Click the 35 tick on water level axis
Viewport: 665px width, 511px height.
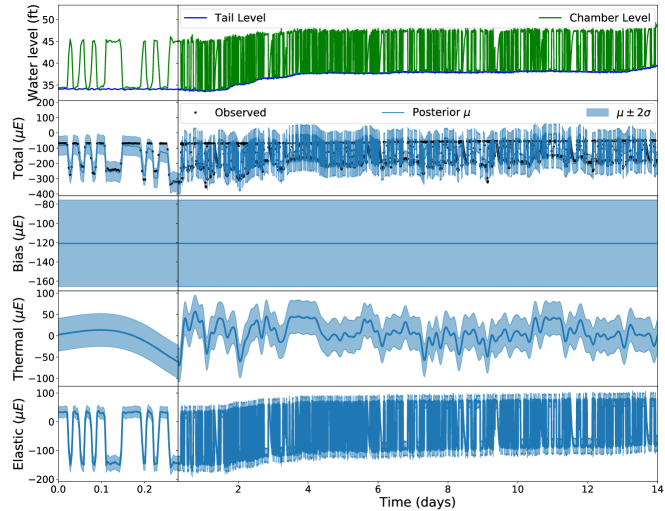(49, 85)
